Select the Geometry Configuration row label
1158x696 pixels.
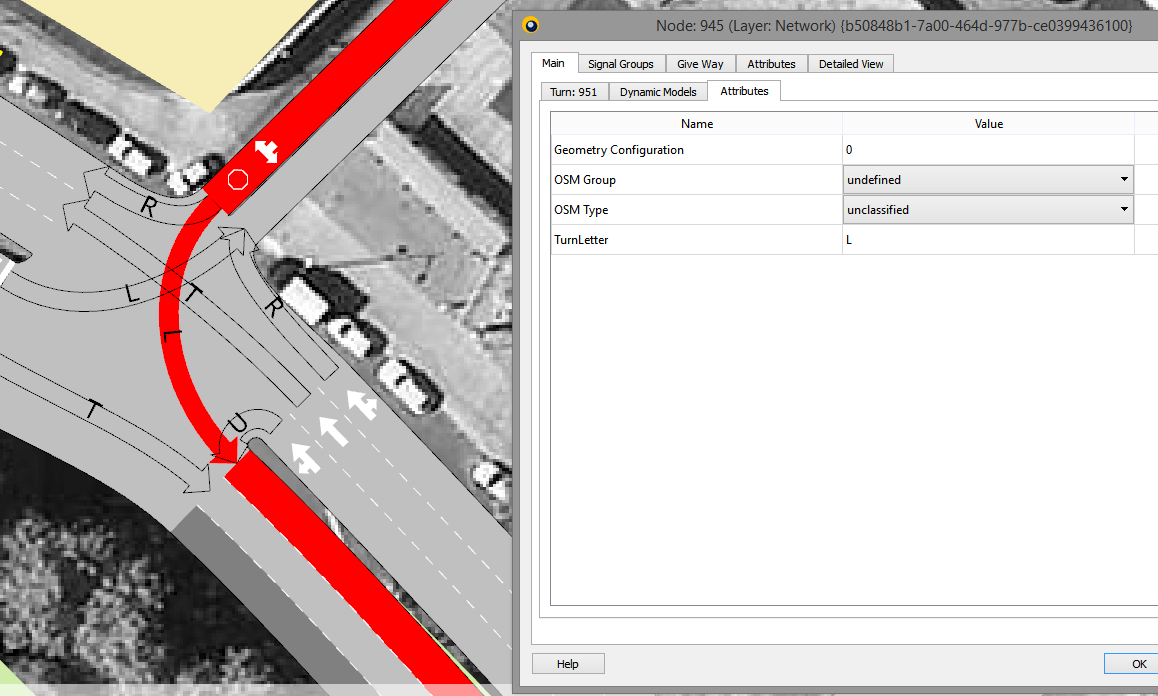tap(619, 150)
